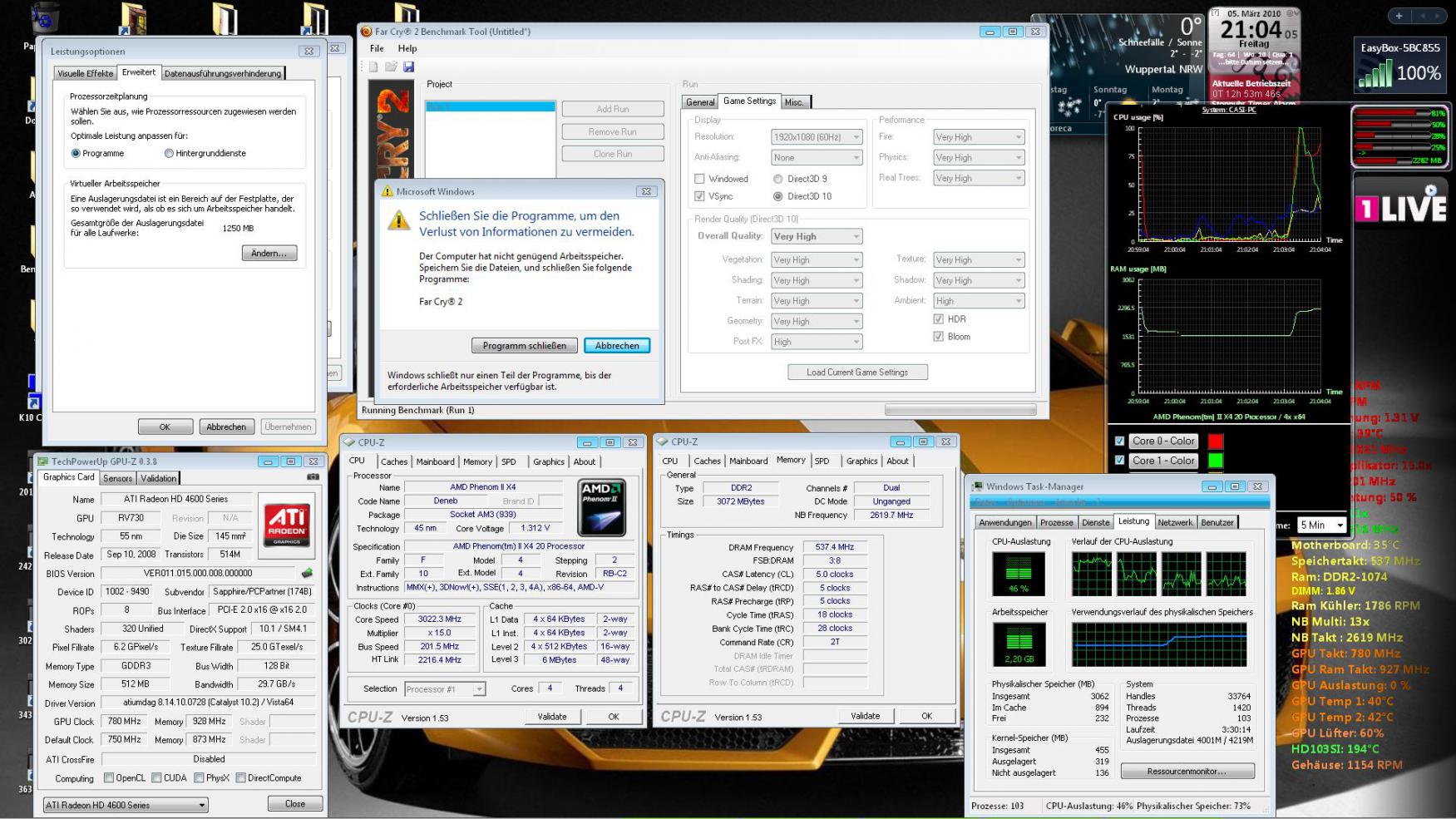Click the Programm schließen button
The width and height of the screenshot is (1456, 819).
point(525,346)
